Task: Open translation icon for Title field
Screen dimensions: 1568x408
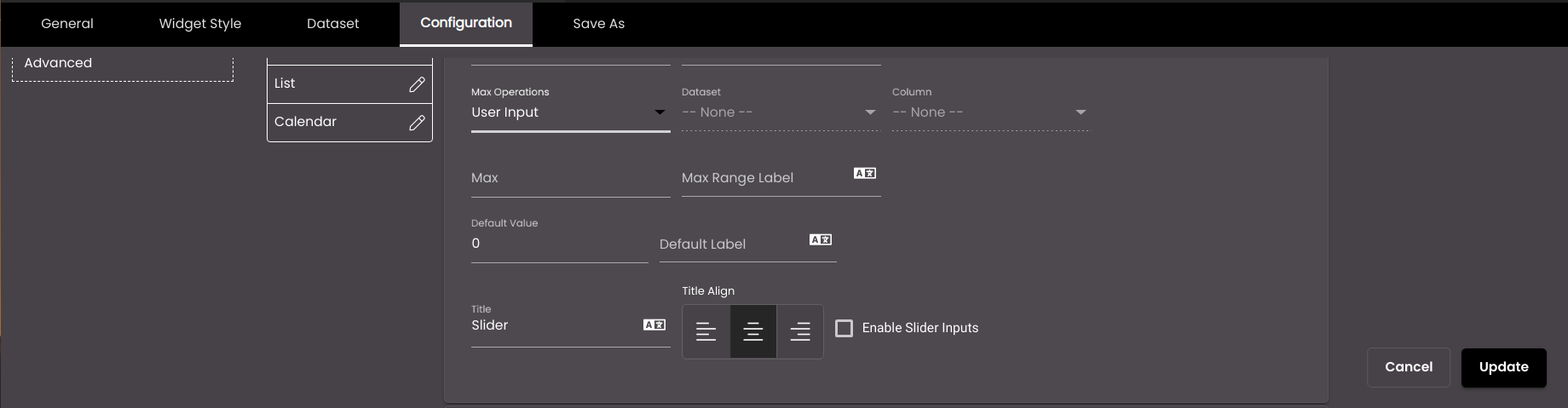Action: pyautogui.click(x=654, y=325)
